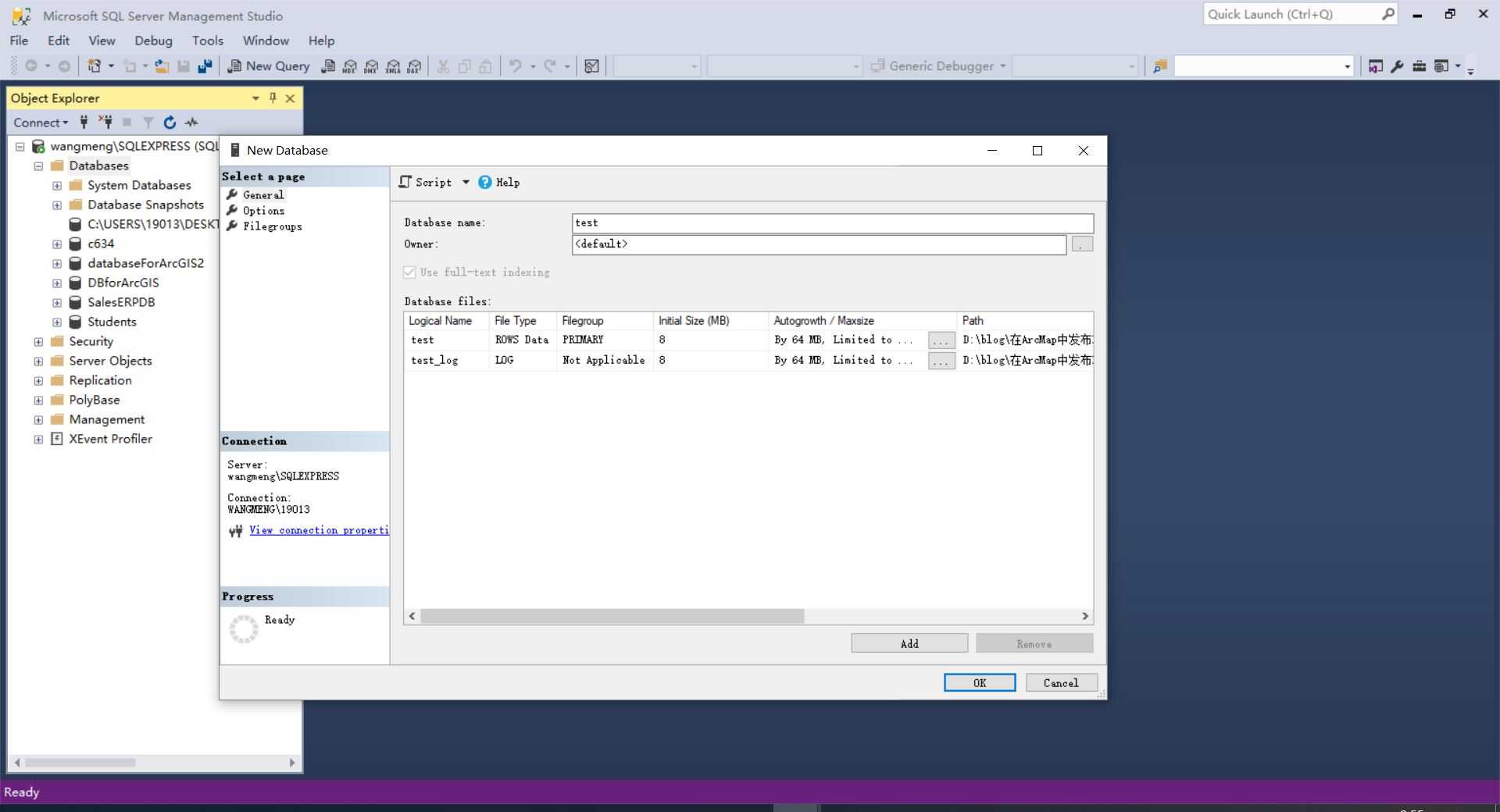Open the Connect dropdown in Object Explorer
This screenshot has height=812, width=1500.
pos(41,122)
